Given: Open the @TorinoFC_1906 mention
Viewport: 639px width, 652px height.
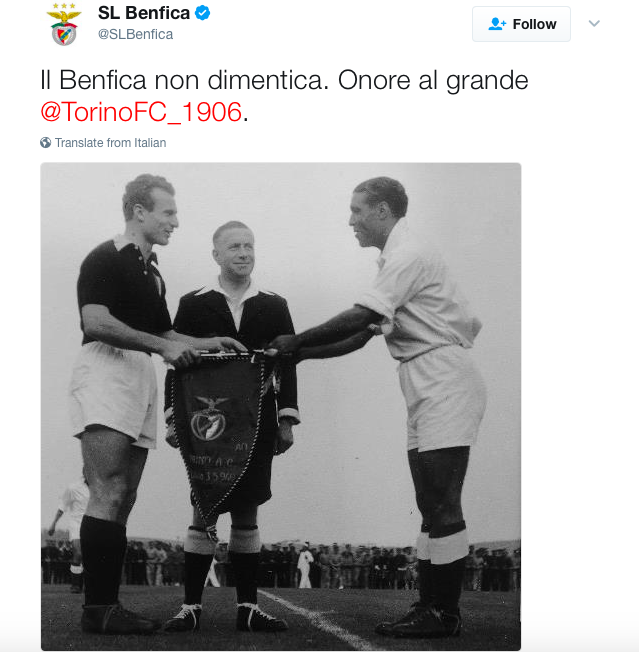Looking at the screenshot, I should pyautogui.click(x=141, y=112).
